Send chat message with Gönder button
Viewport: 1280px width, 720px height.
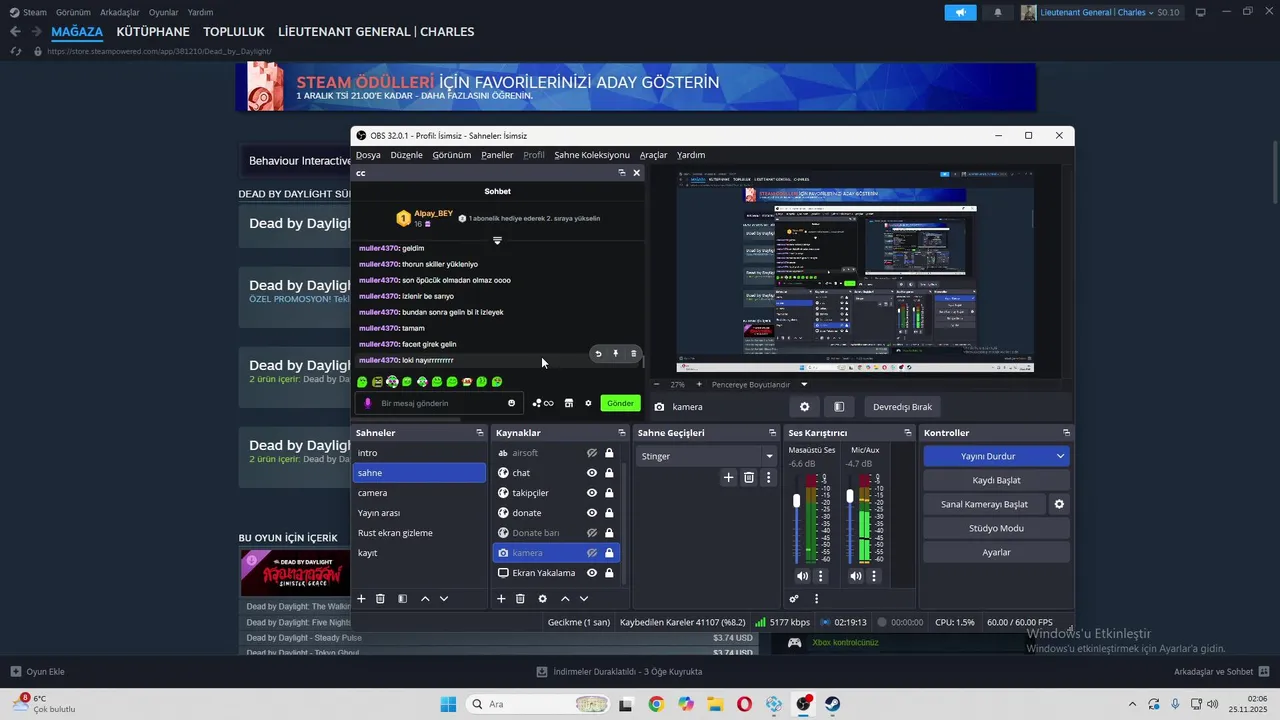[x=620, y=403]
